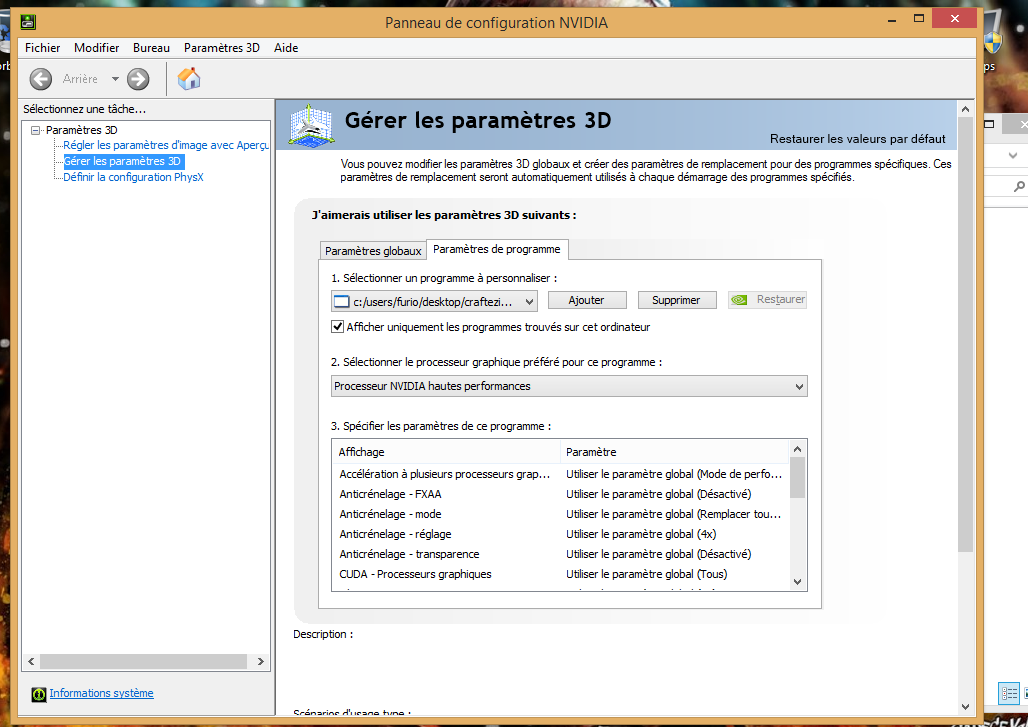Click the Supprimer button
Image resolution: width=1028 pixels, height=727 pixels.
coord(677,300)
